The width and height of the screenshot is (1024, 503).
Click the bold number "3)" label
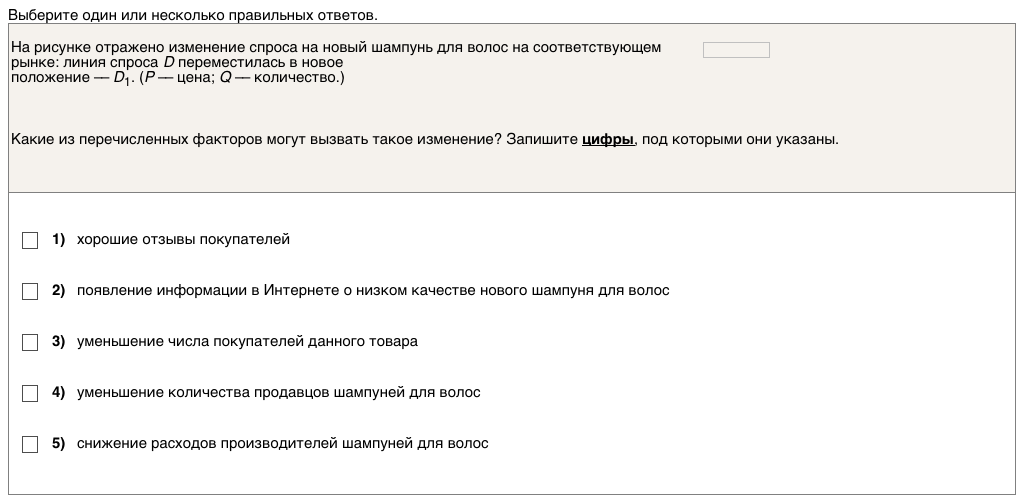pos(58,342)
